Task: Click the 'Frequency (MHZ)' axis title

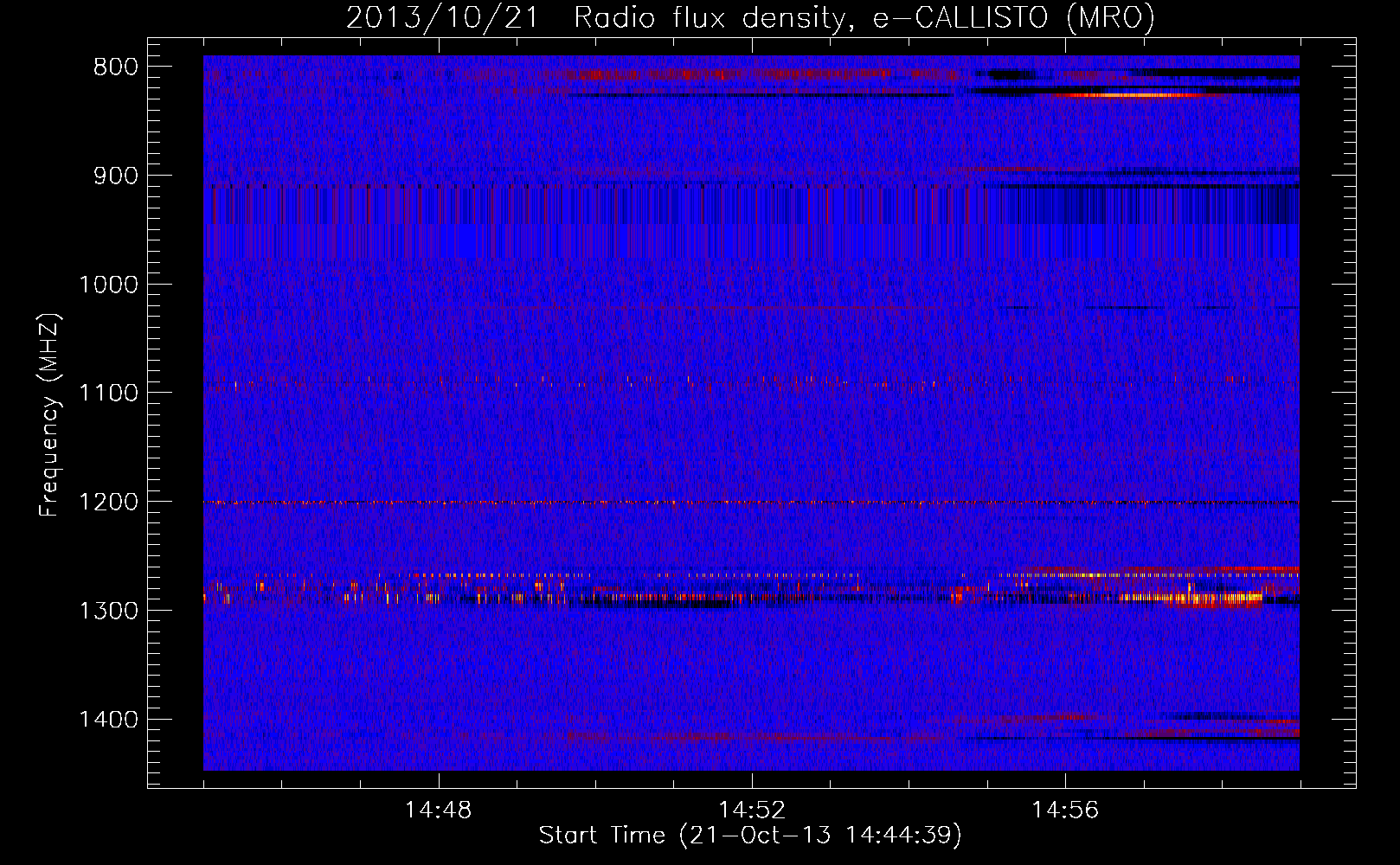Action: (50, 415)
